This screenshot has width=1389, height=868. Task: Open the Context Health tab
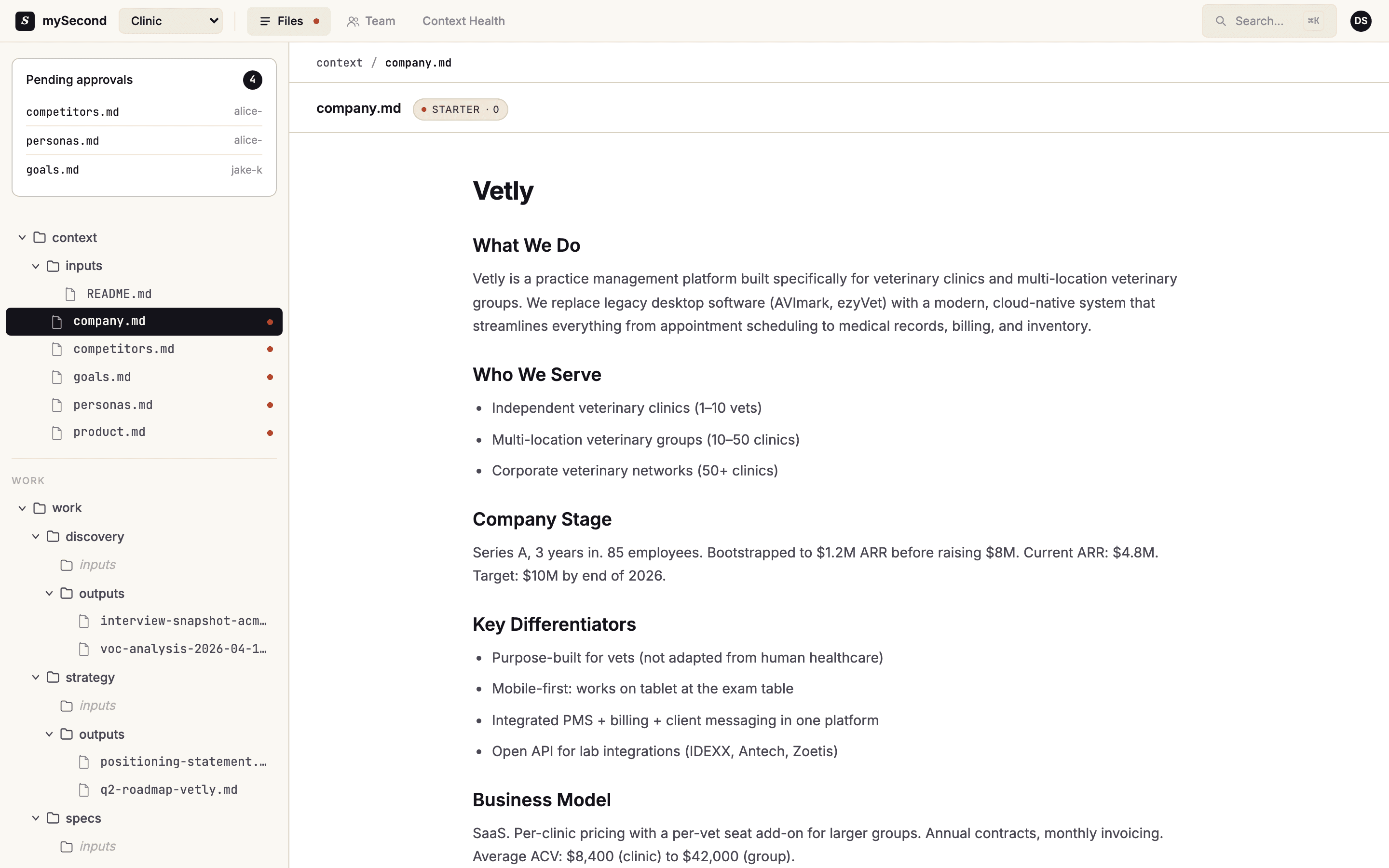pyautogui.click(x=463, y=21)
